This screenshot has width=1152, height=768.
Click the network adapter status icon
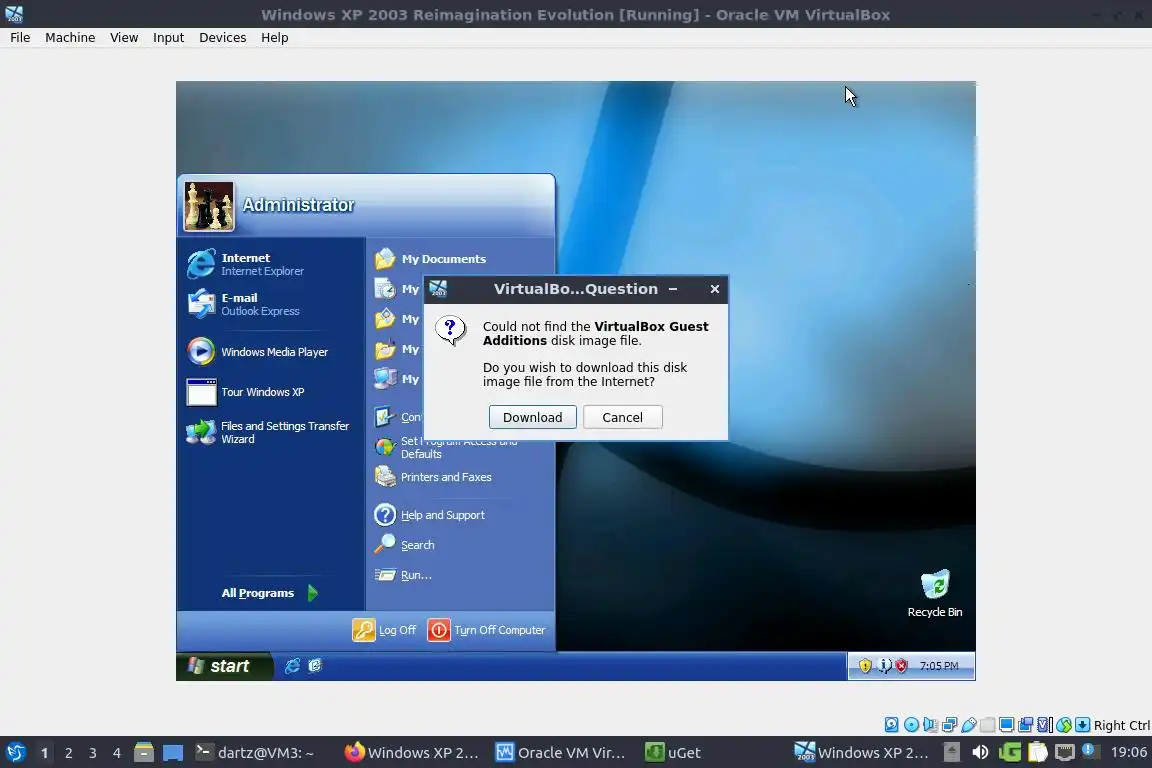(949, 725)
